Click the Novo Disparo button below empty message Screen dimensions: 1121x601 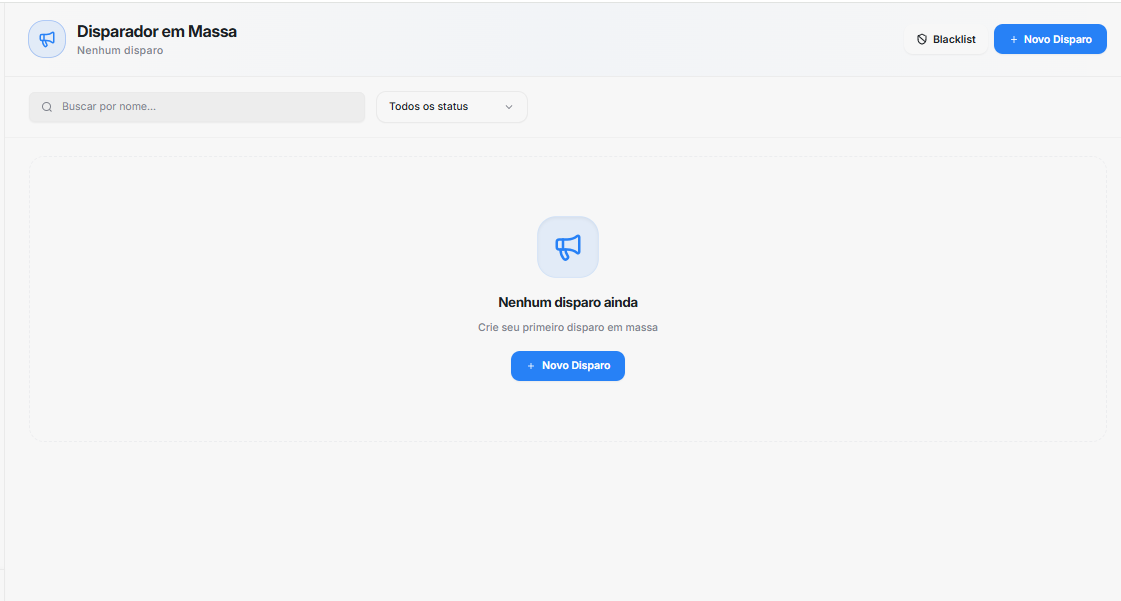568,366
